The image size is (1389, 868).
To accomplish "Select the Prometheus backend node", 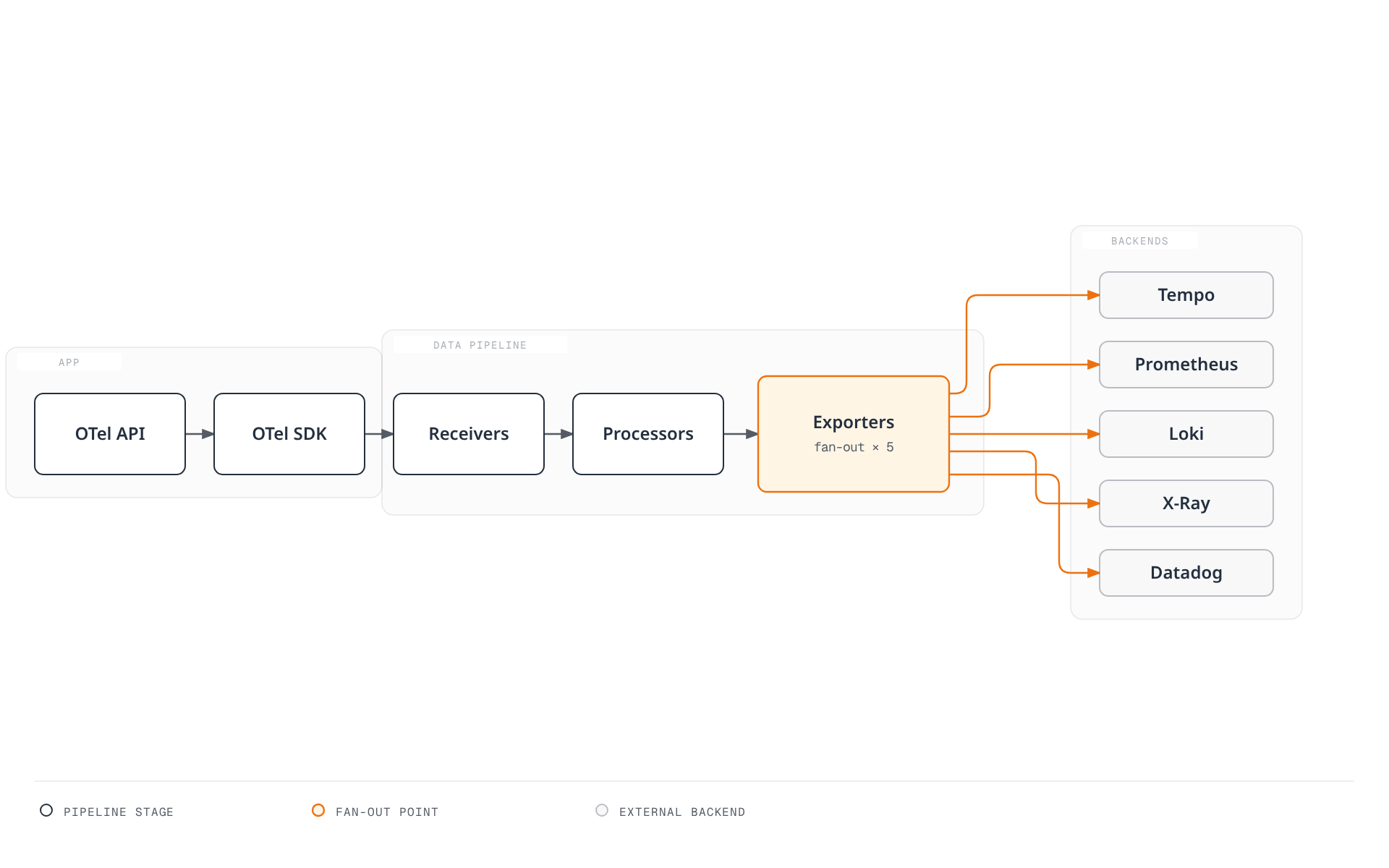I will click(1186, 365).
